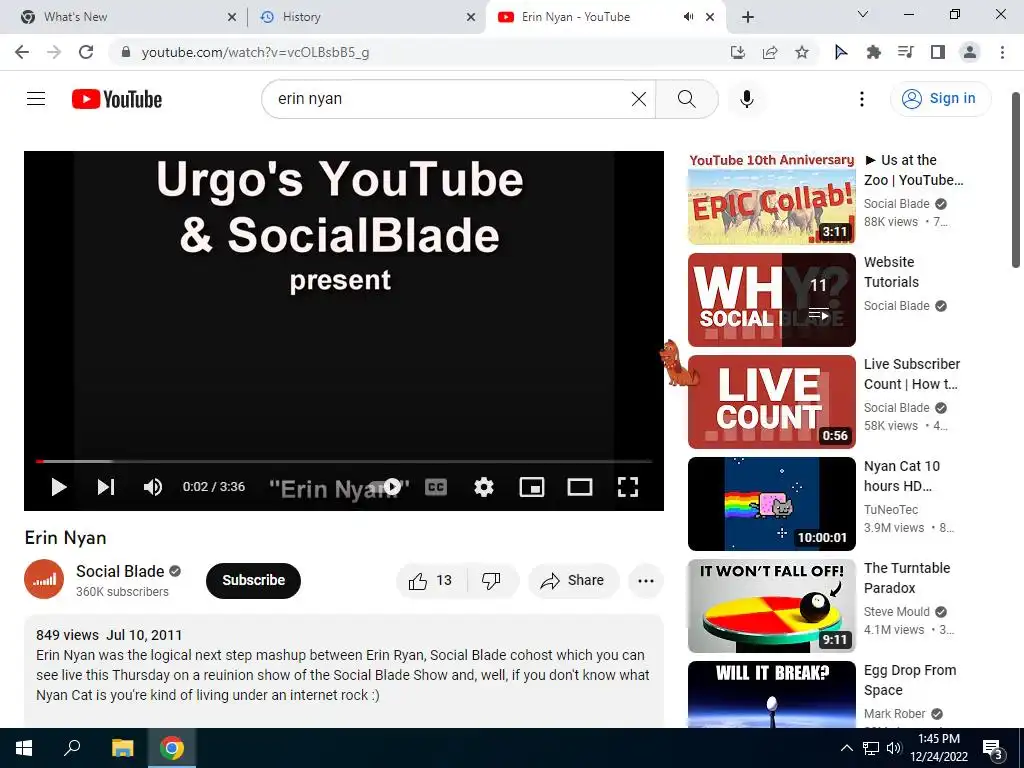Mute the Erin Nyan tab audio
Image resolution: width=1024 pixels, height=768 pixels.
coord(688,17)
